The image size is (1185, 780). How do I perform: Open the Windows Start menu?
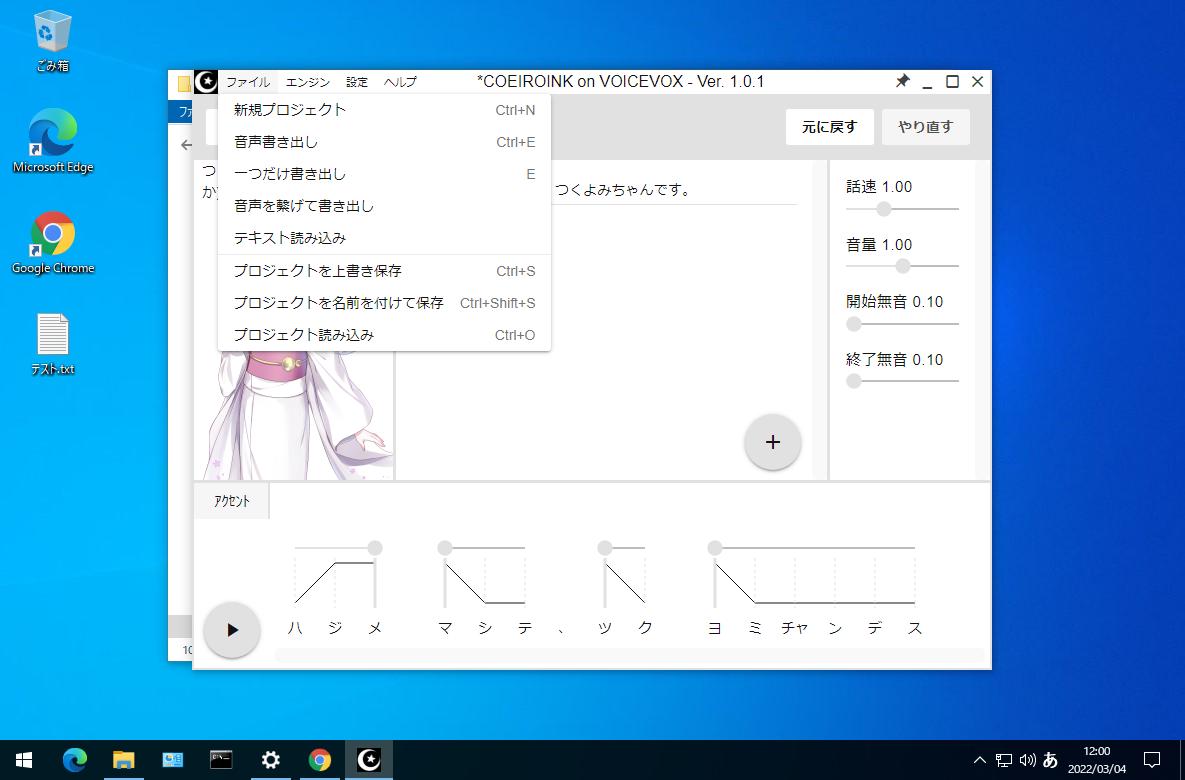point(23,760)
